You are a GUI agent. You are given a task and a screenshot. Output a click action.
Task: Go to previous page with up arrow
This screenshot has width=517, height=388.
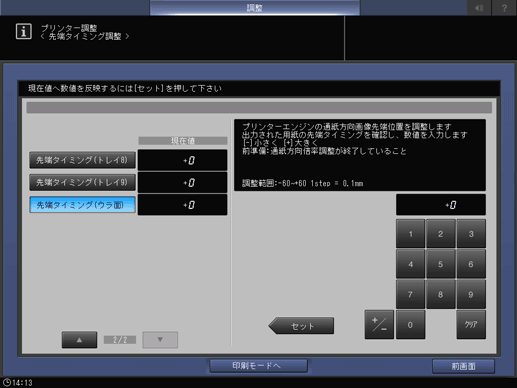pos(79,340)
